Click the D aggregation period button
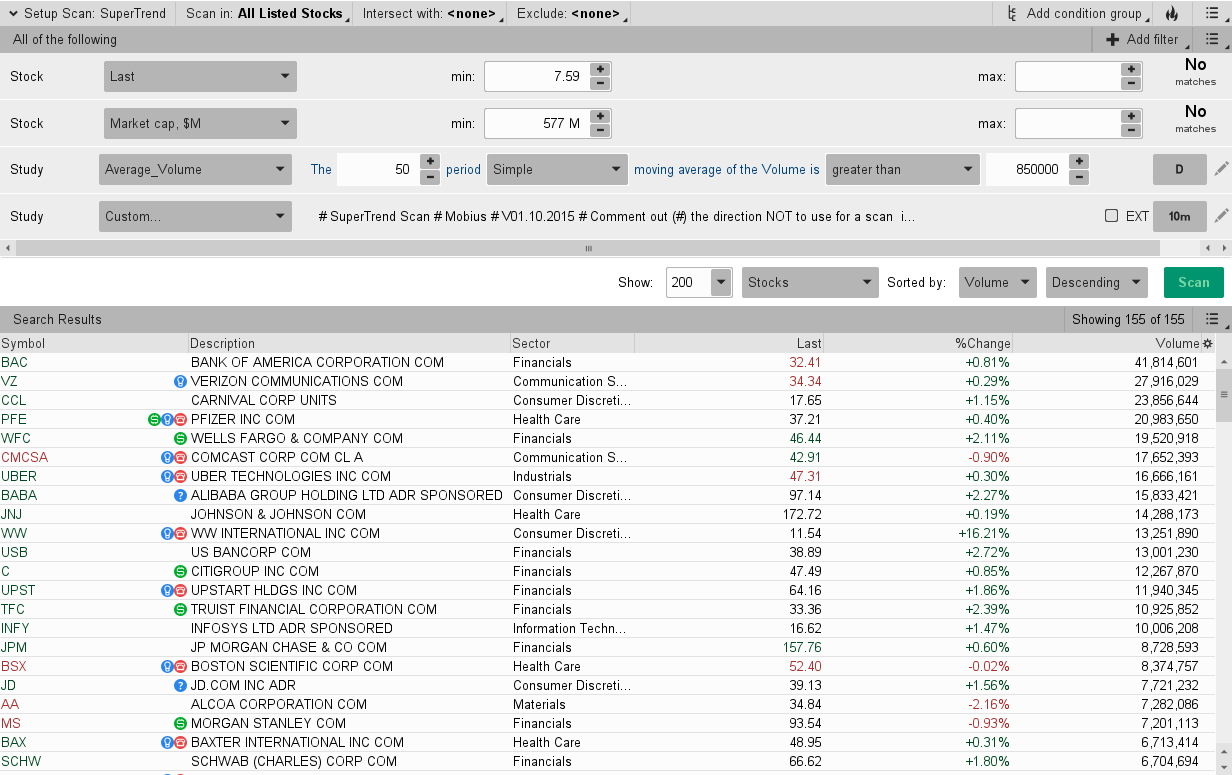 coord(1179,169)
